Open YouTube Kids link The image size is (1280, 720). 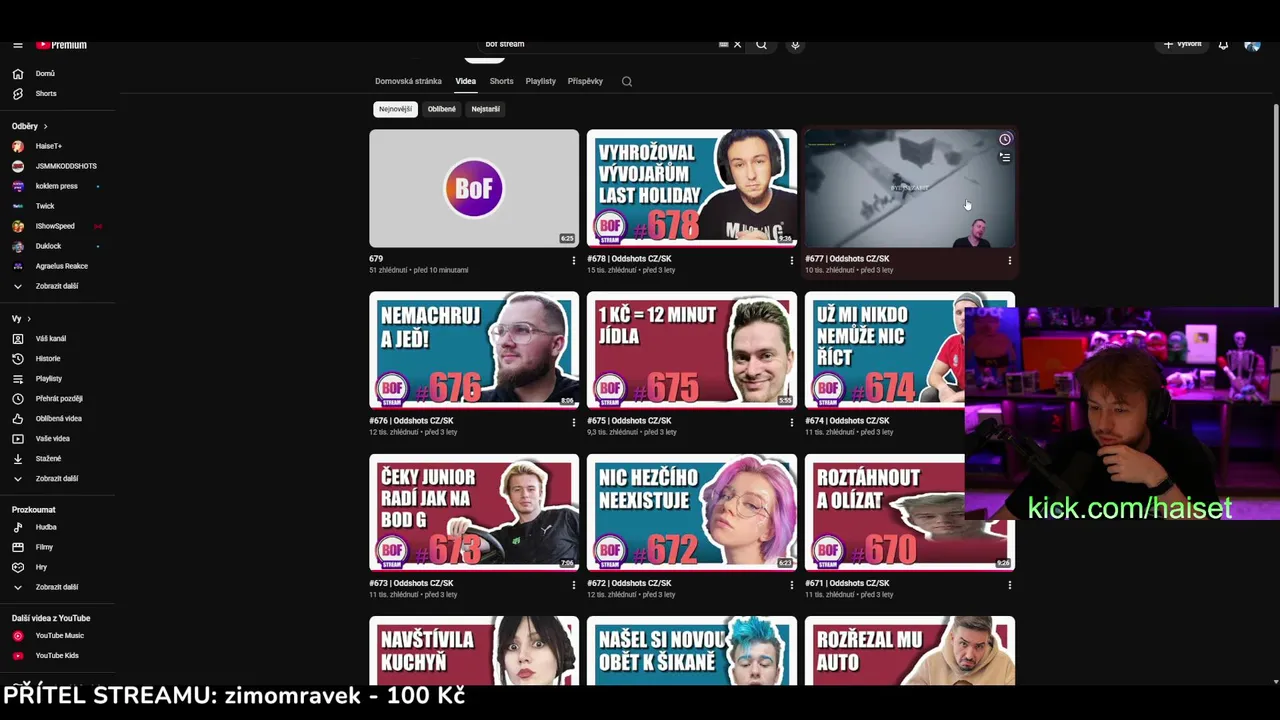[x=58, y=656]
